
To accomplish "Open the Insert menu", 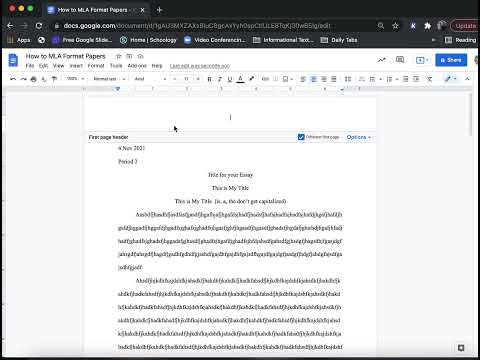I will (76, 66).
